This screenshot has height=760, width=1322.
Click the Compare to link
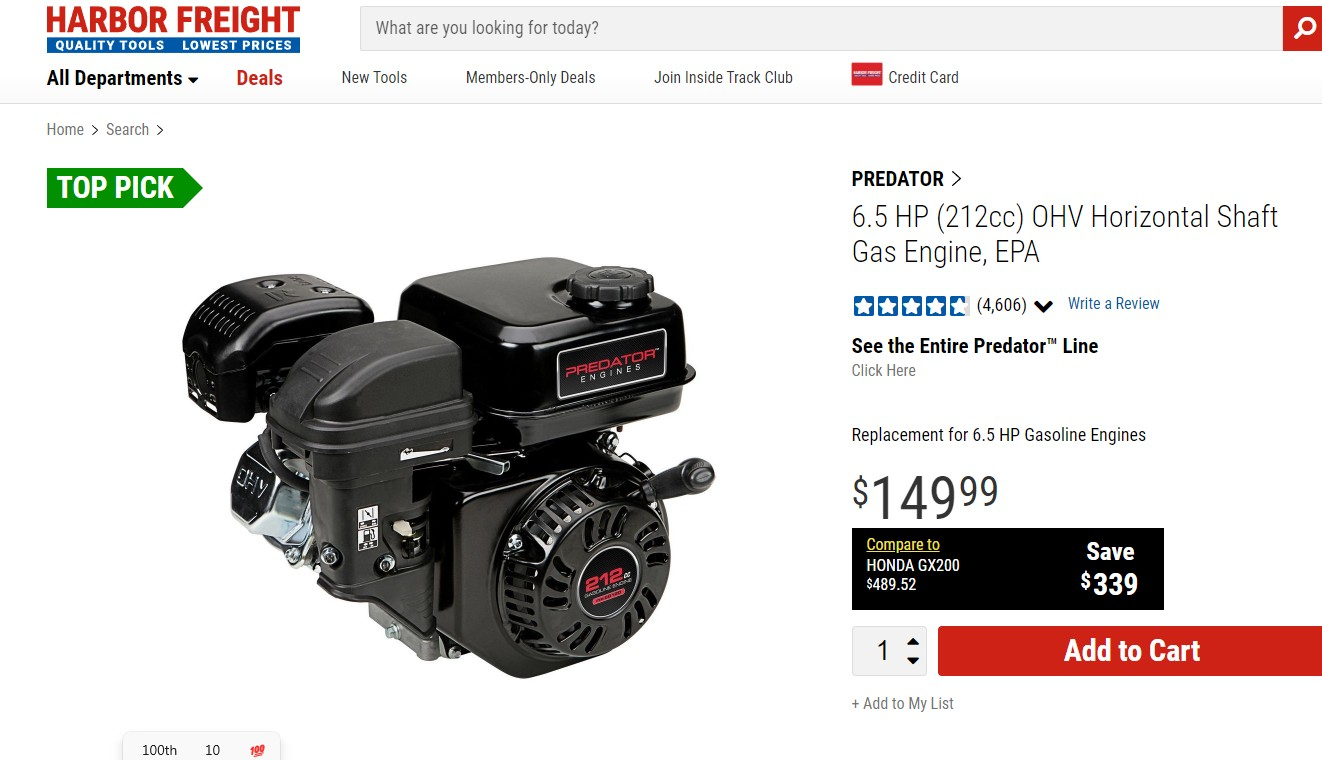(x=903, y=545)
